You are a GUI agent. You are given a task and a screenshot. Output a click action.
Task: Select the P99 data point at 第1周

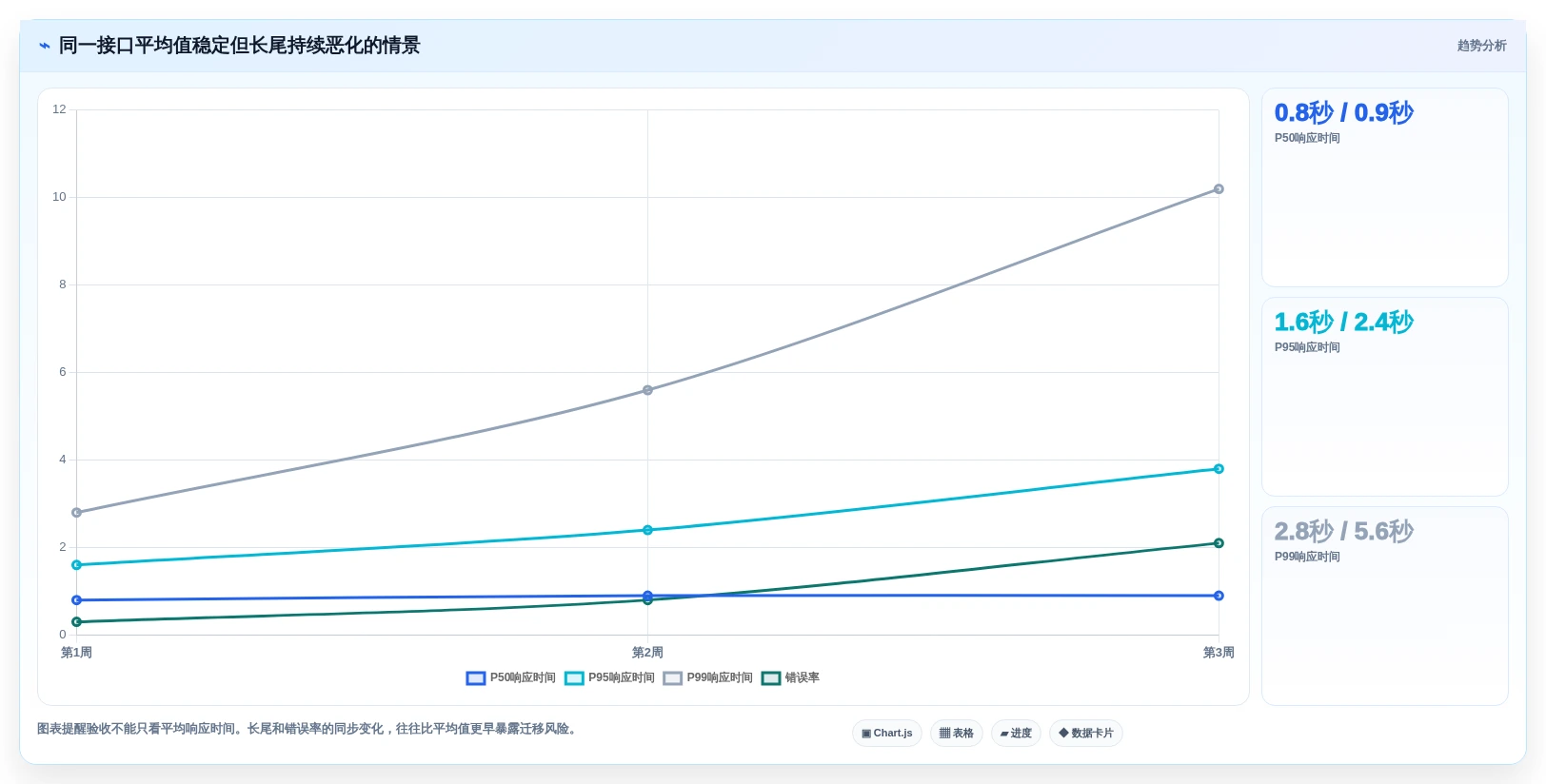[x=76, y=513]
